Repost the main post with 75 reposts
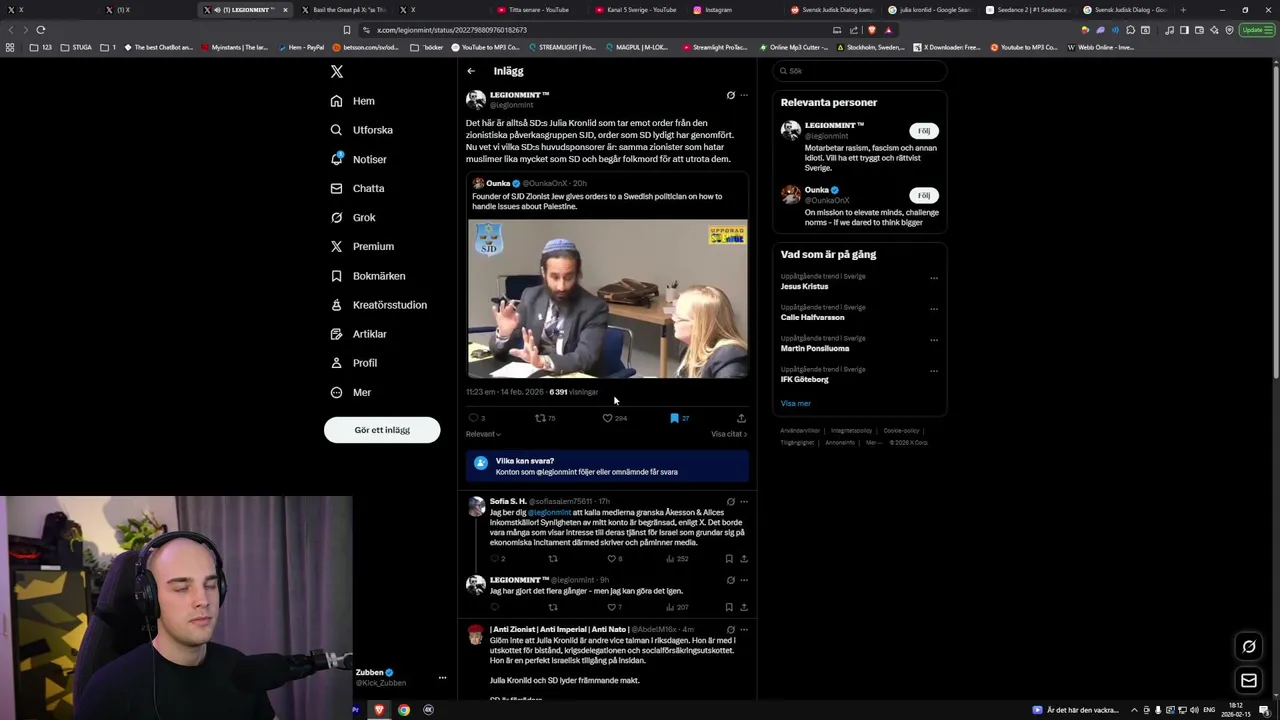Viewport: 1280px width, 720px height. tap(540, 418)
